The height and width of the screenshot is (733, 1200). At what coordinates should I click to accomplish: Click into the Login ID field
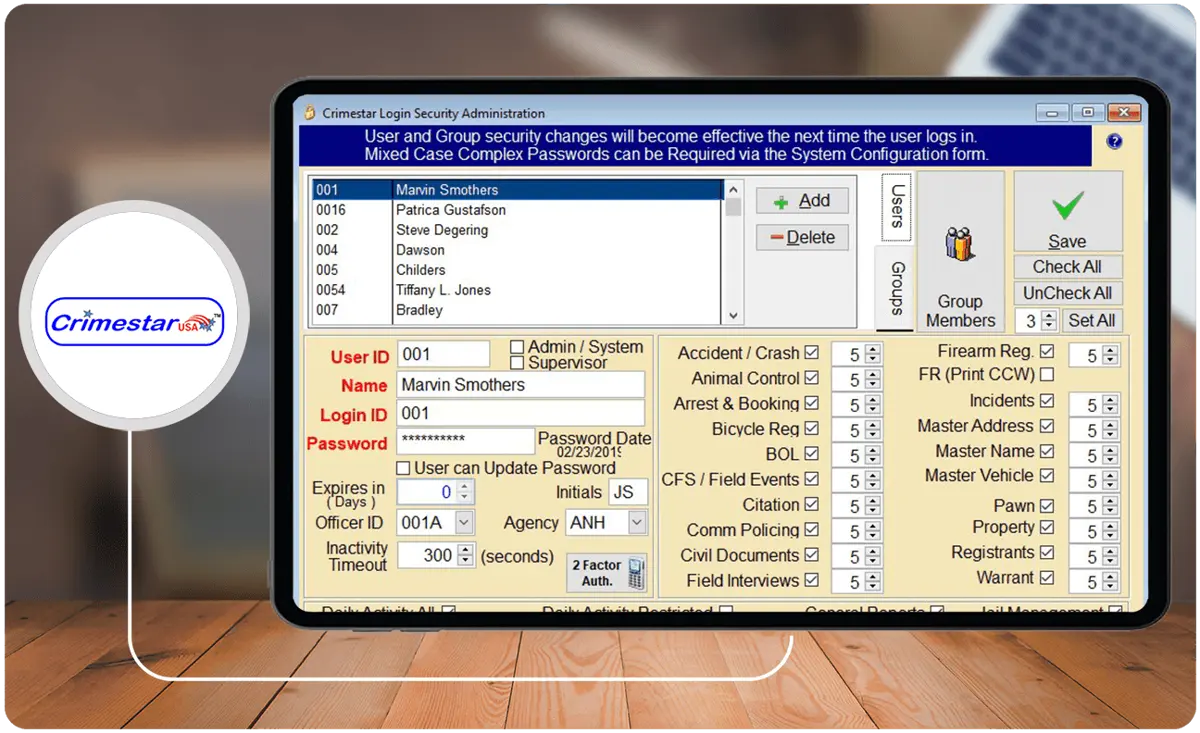[x=521, y=413]
